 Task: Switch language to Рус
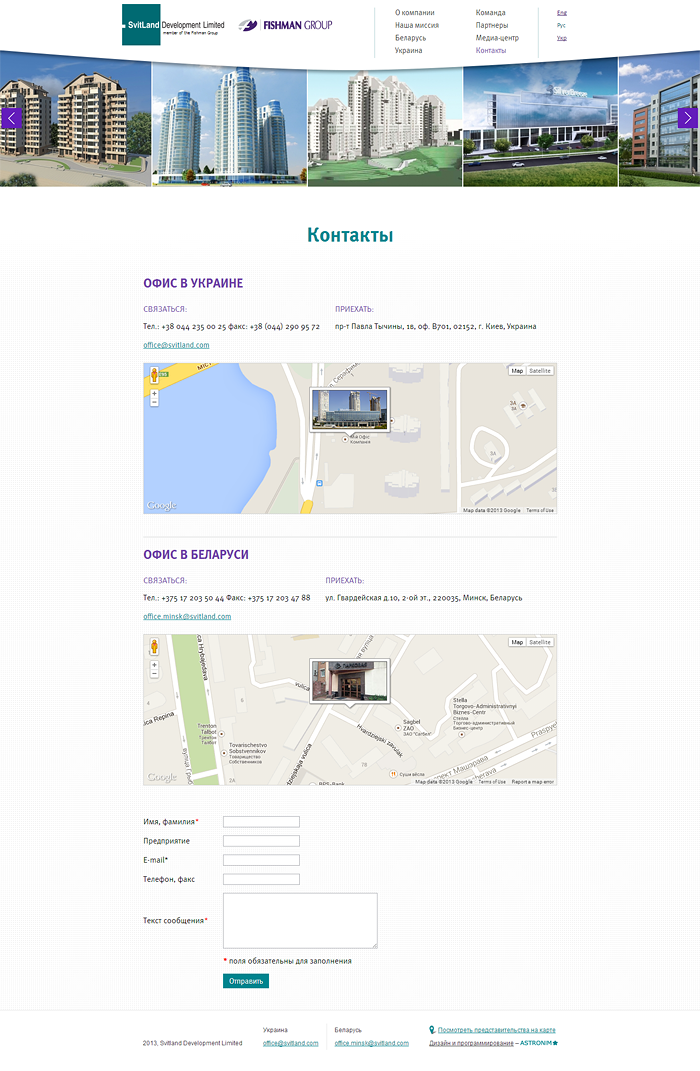(x=561, y=25)
